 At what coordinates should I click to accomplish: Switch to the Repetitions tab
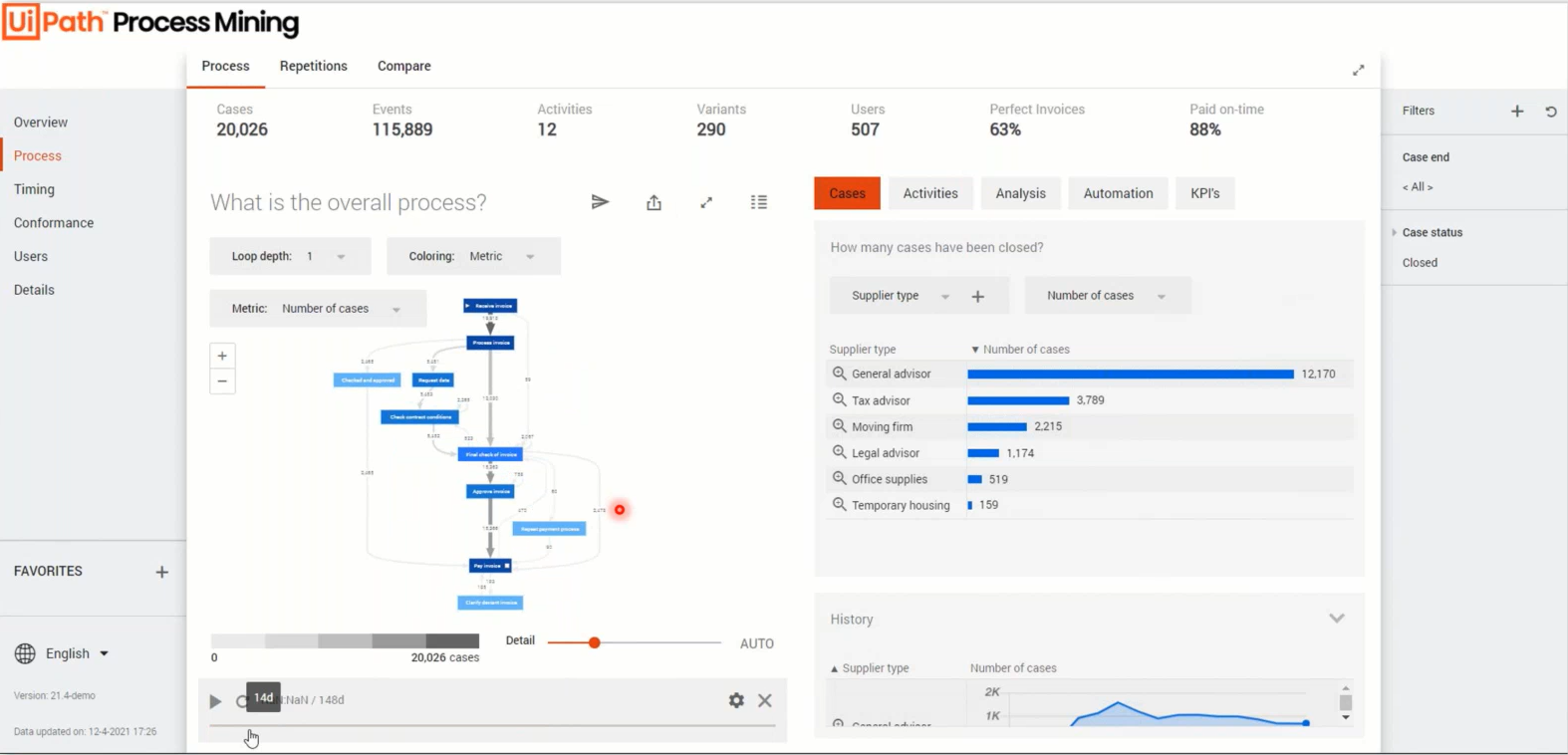coord(313,66)
